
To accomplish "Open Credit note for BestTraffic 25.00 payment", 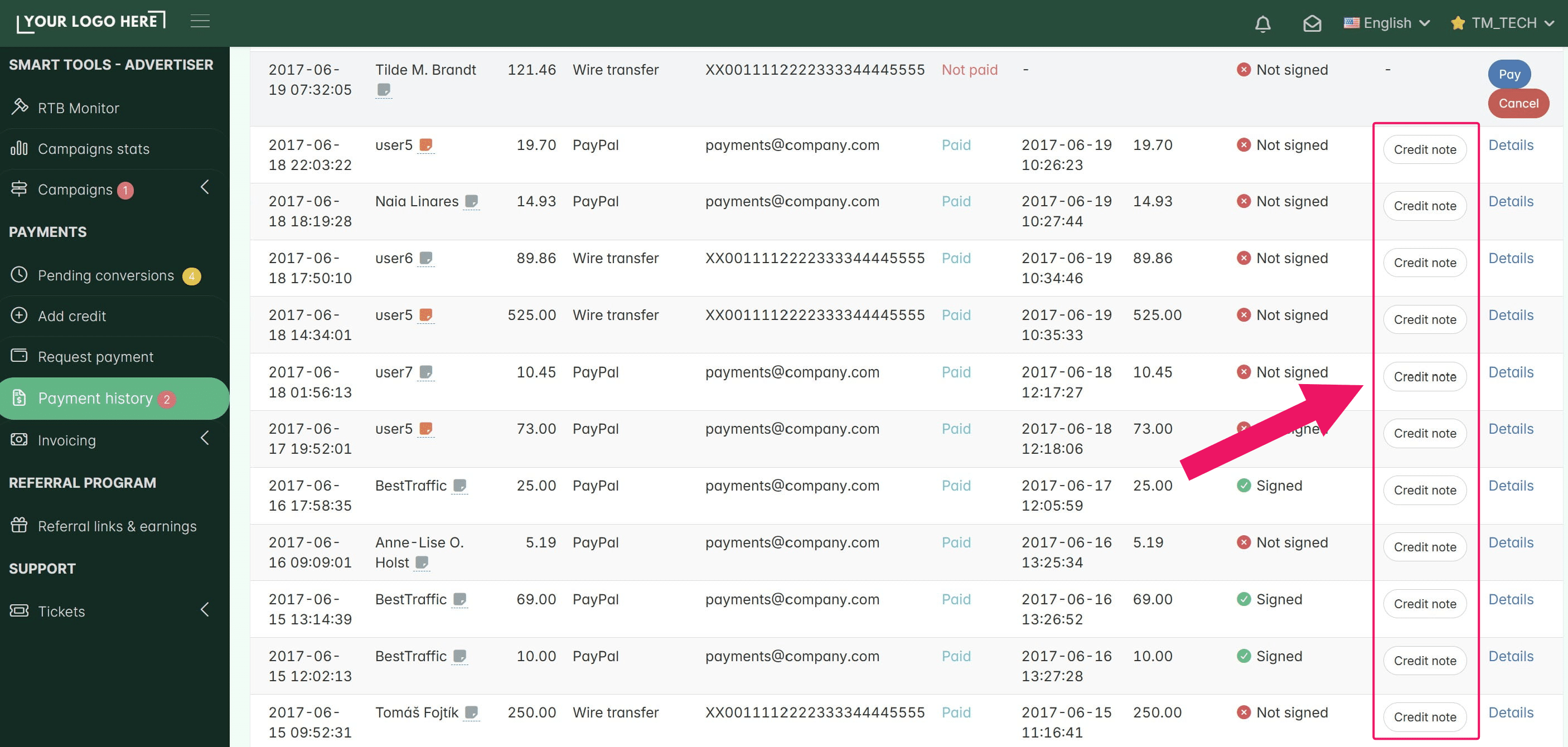I will point(1424,491).
